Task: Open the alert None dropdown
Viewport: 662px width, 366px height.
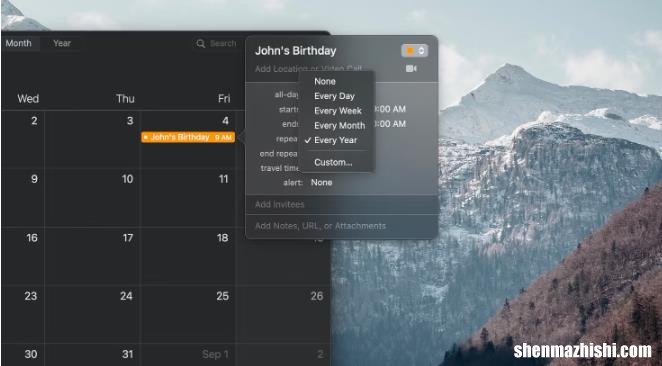Action: (x=321, y=182)
